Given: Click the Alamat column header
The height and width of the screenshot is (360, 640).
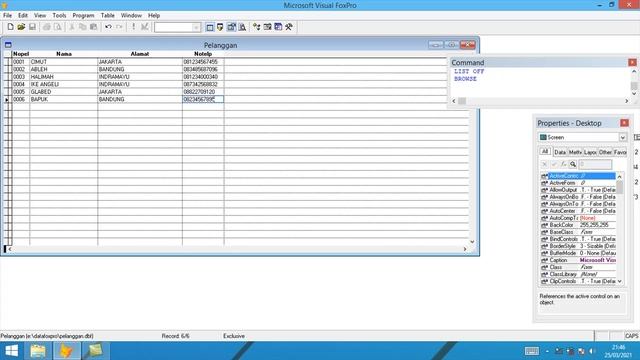Looking at the screenshot, I should [x=140, y=54].
